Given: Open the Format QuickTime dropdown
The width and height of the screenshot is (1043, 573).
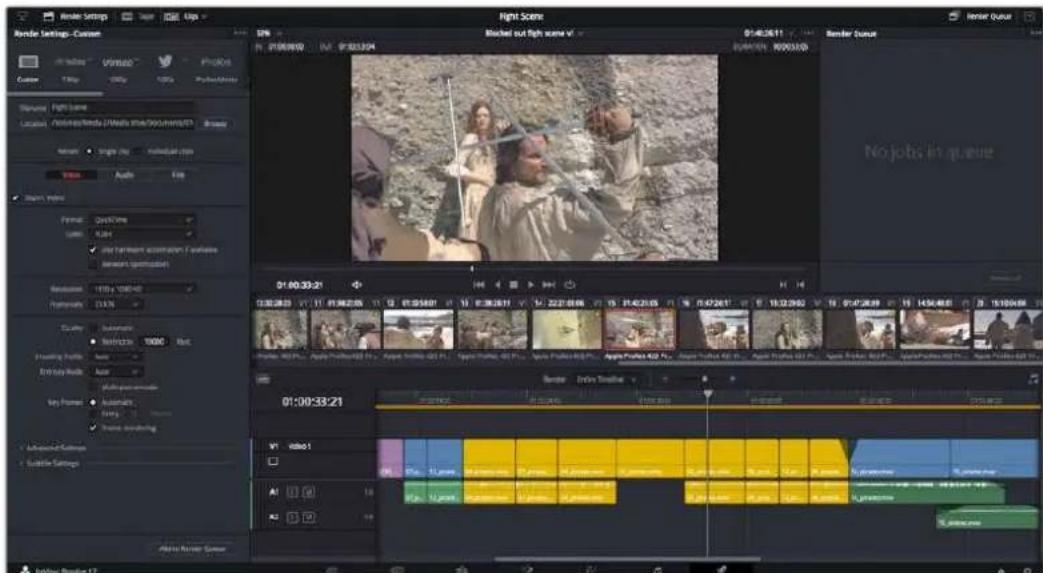Looking at the screenshot, I should (x=144, y=220).
